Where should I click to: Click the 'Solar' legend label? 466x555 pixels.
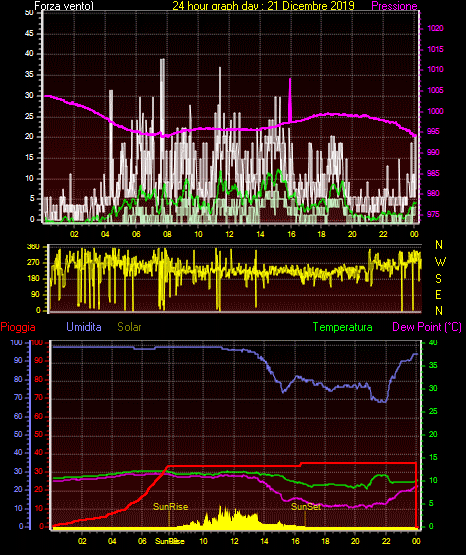(x=129, y=327)
